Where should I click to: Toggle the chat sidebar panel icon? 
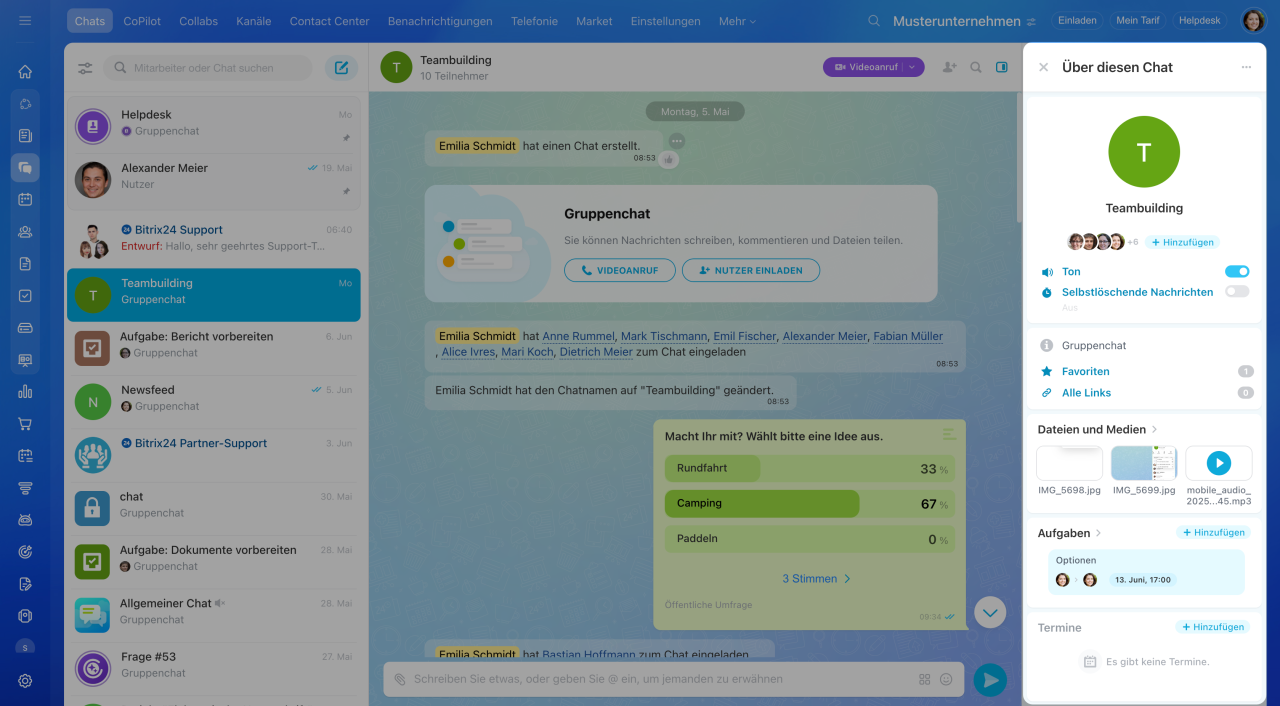click(1002, 67)
